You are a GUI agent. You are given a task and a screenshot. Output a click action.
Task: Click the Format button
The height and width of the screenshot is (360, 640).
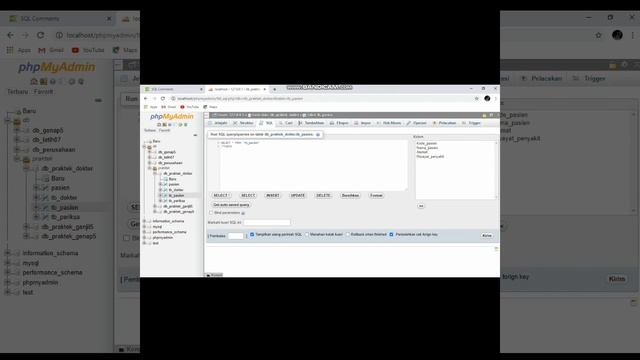(376, 196)
